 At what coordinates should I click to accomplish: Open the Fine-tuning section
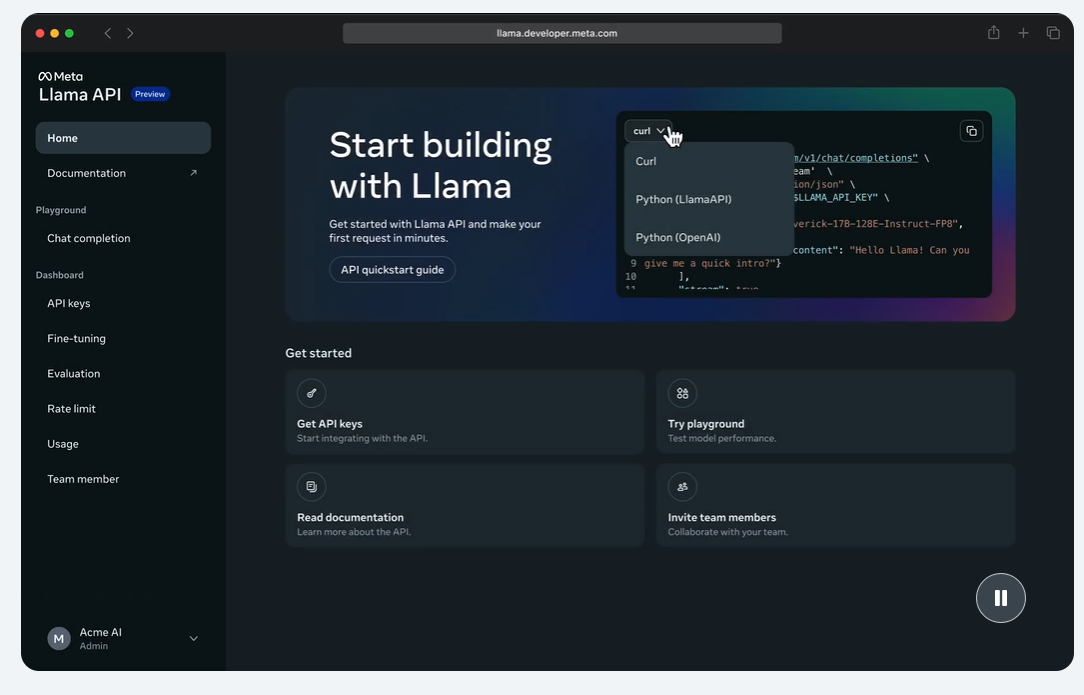123,338
